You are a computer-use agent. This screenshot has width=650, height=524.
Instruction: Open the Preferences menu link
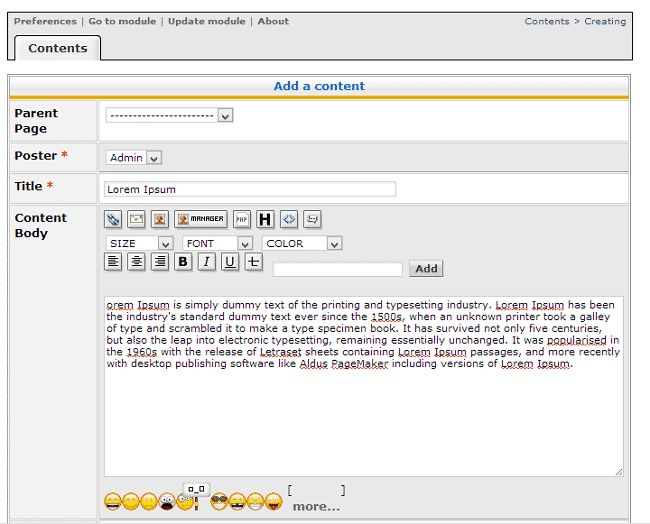(45, 21)
